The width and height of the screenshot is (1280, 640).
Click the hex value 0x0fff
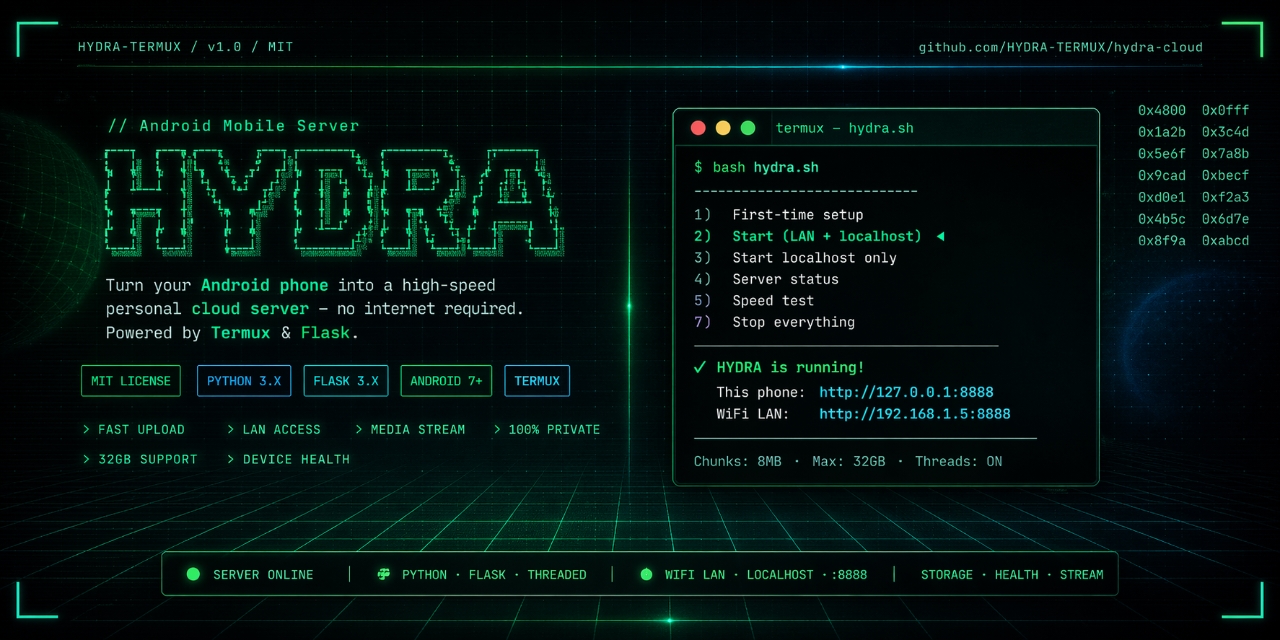click(x=1225, y=110)
